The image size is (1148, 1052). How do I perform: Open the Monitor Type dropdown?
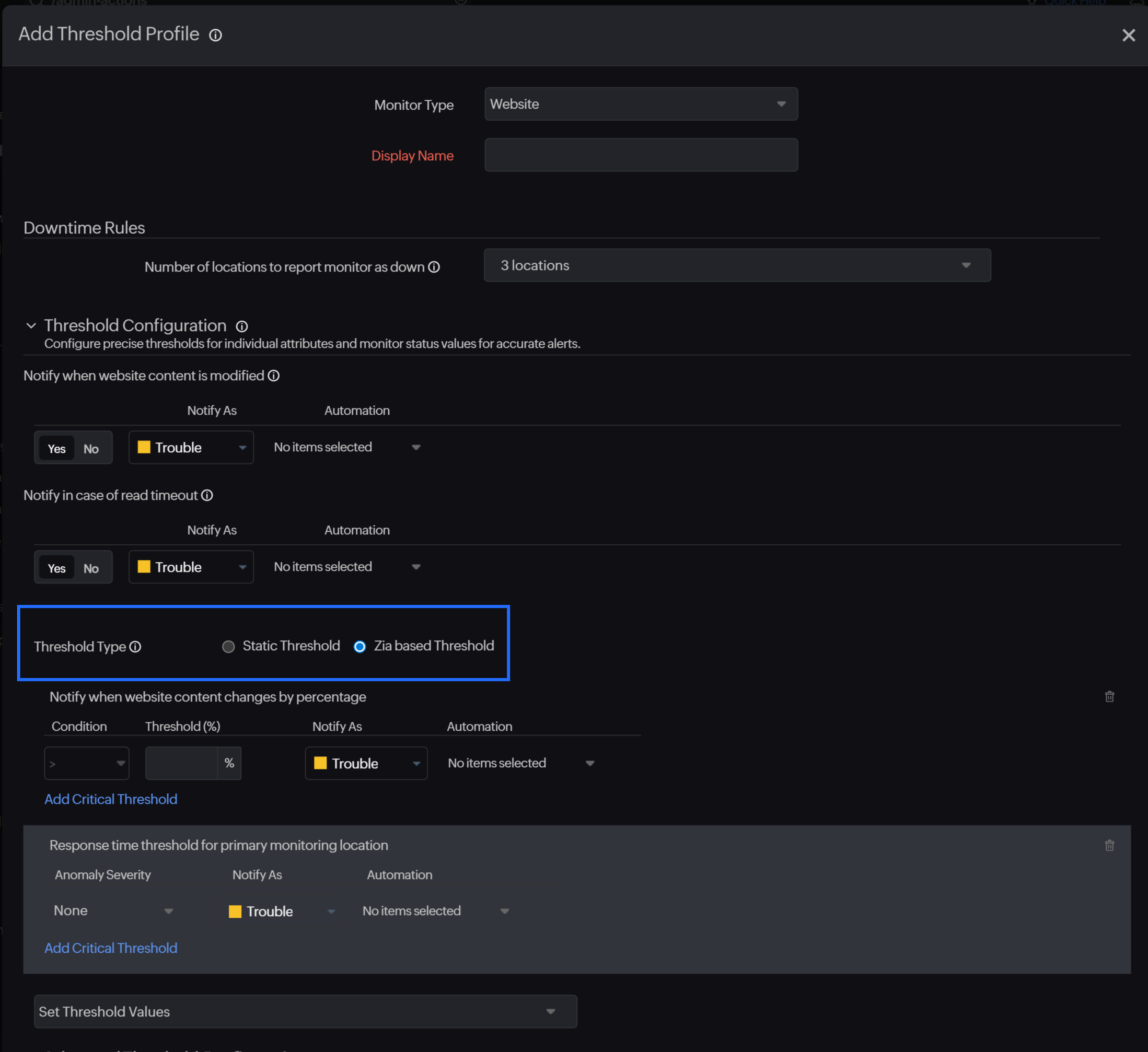click(641, 104)
